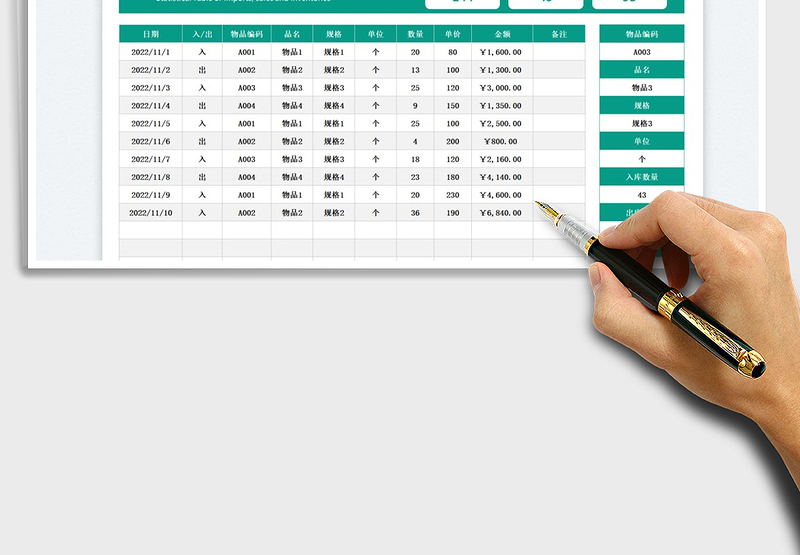The width and height of the screenshot is (800, 555).
Task: Open the A003 item code selector in side panel
Action: tap(642, 52)
